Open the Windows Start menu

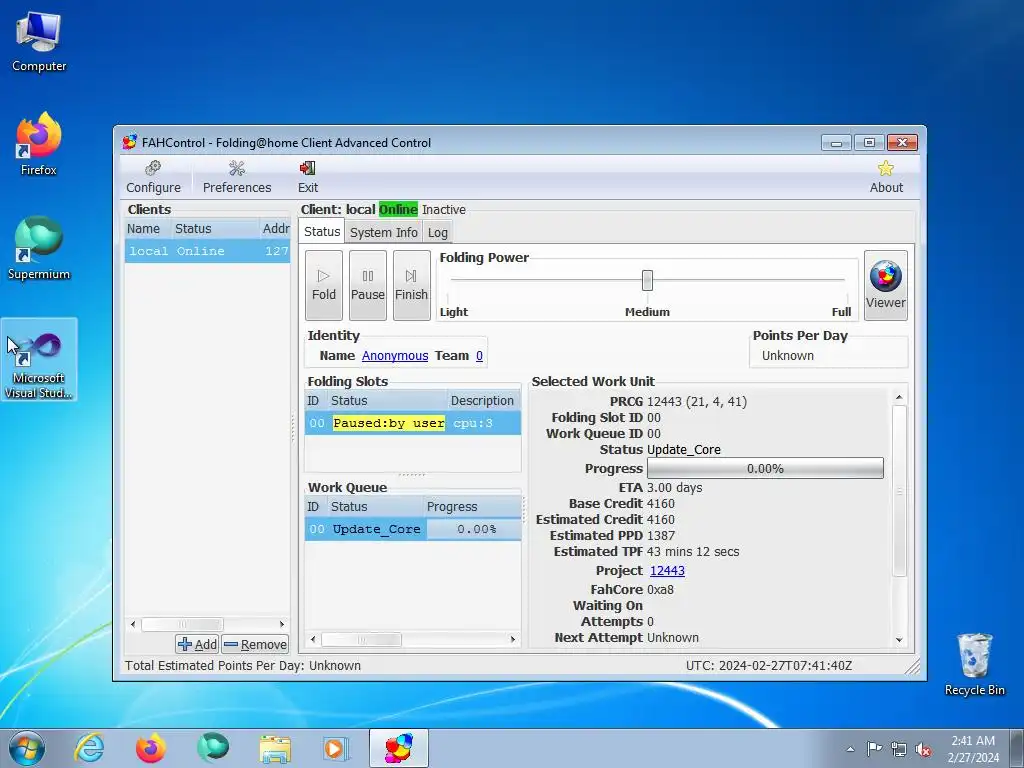coord(27,748)
